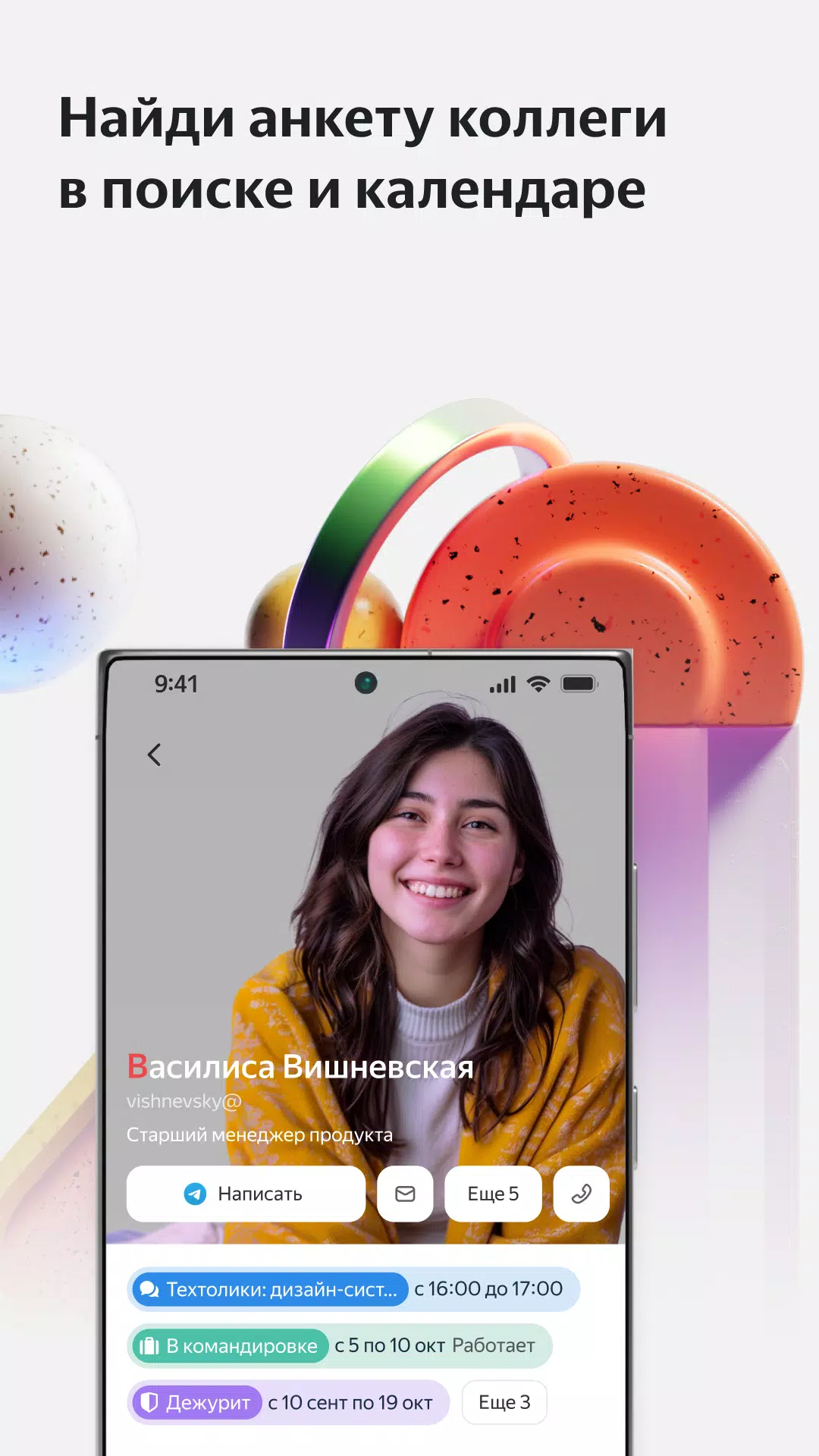Tap the vishnevsky@ login text

coord(184,1101)
